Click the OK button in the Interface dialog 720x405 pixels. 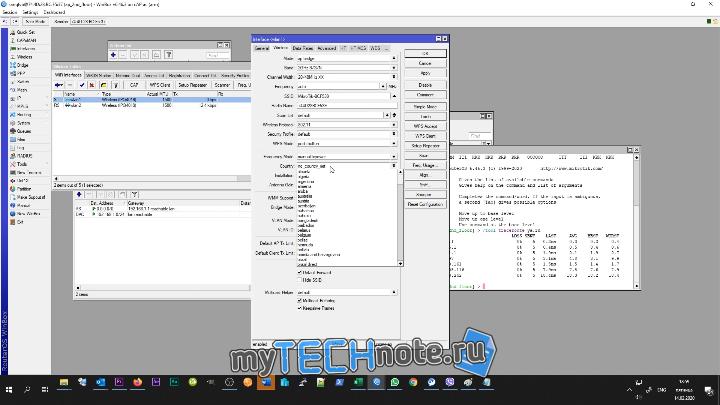(x=425, y=53)
